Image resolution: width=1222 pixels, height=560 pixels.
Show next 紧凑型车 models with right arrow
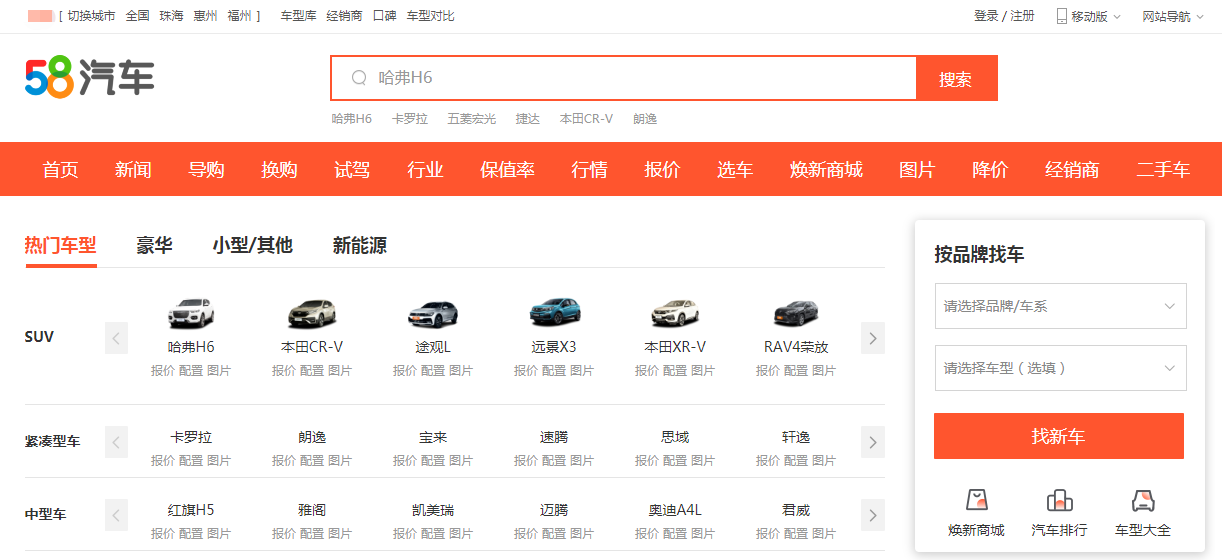873,441
